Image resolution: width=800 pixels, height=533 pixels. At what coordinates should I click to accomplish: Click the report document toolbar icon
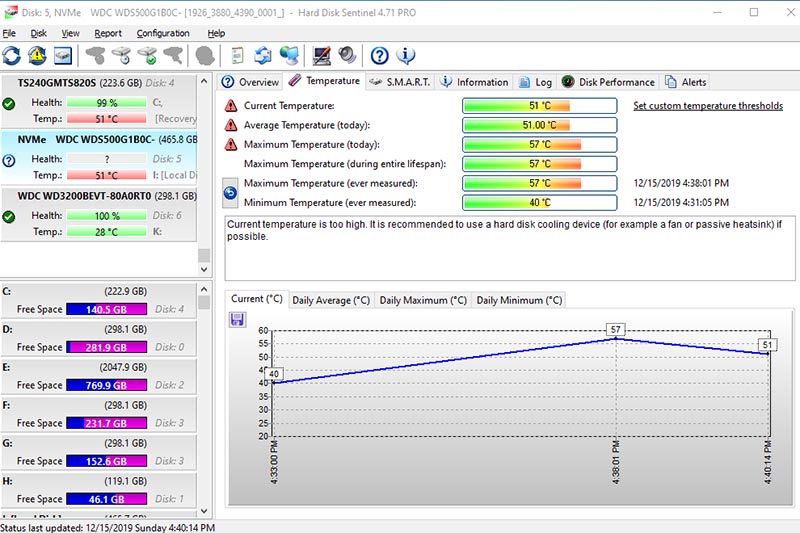click(x=238, y=55)
